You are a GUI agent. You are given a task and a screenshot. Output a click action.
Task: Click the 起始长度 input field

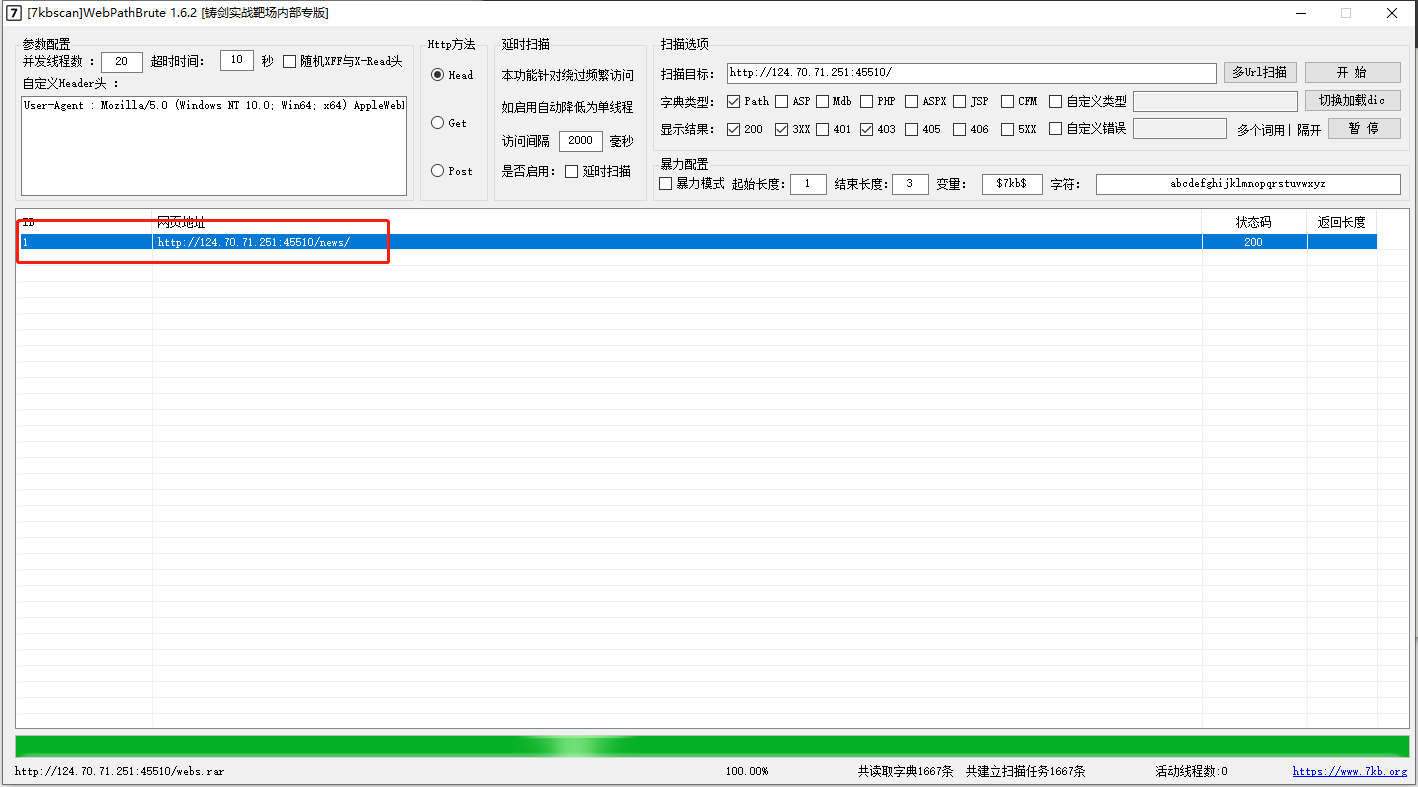tap(808, 184)
